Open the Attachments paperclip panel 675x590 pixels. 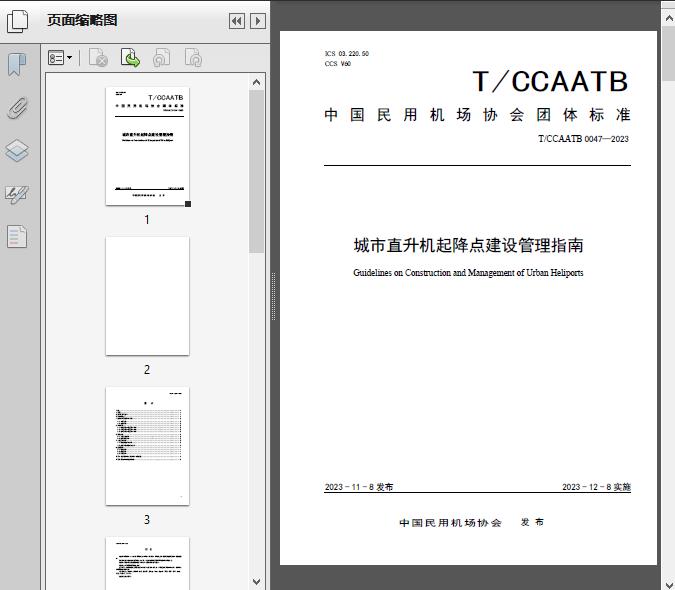[x=18, y=108]
